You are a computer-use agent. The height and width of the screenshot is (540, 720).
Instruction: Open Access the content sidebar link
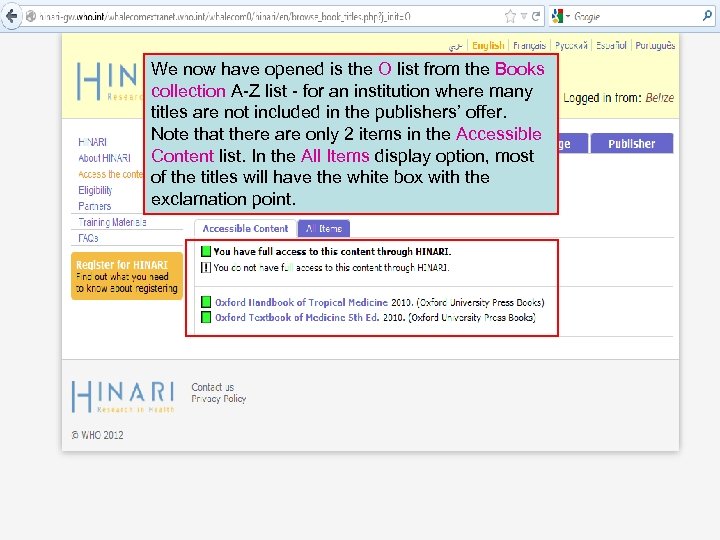pos(111,174)
